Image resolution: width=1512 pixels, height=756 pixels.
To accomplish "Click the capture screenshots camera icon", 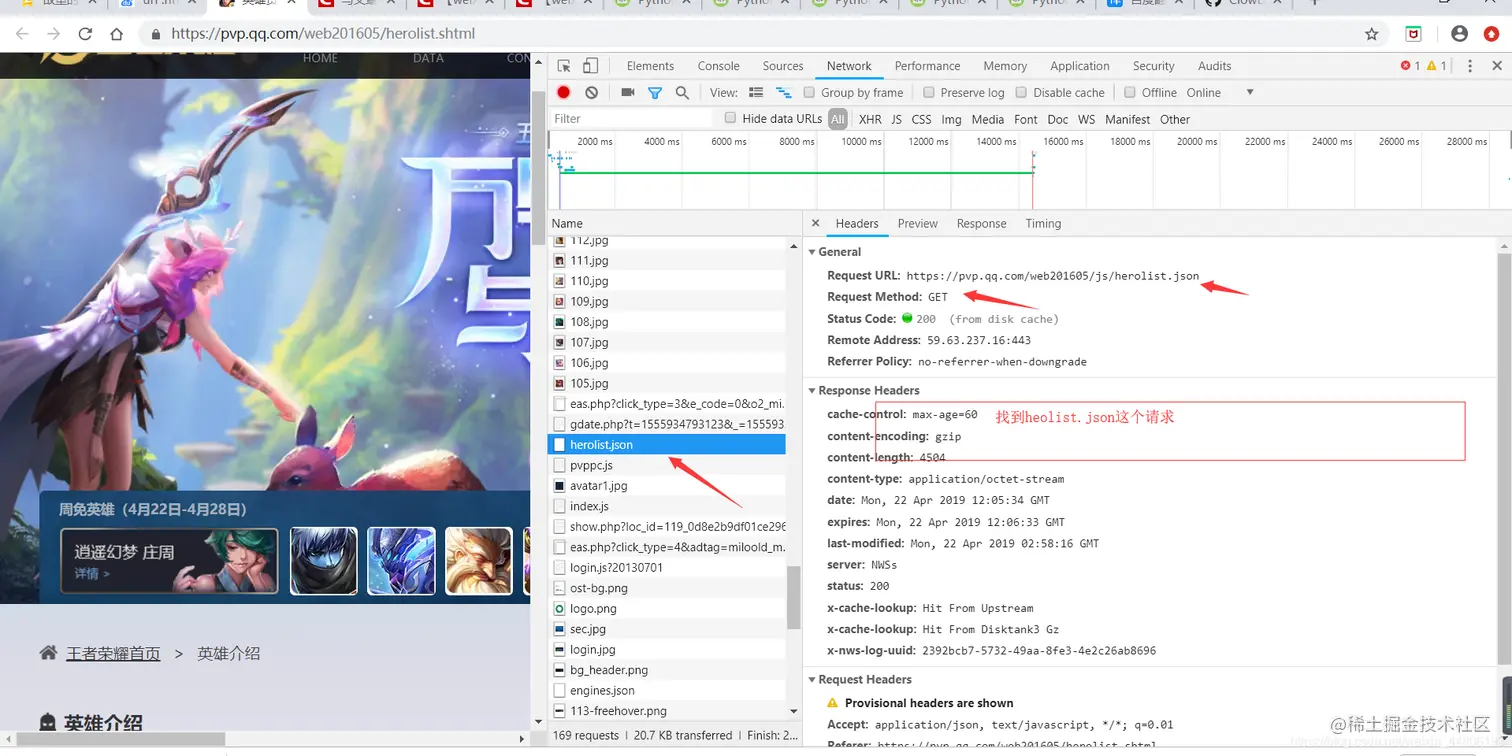I will pos(628,92).
